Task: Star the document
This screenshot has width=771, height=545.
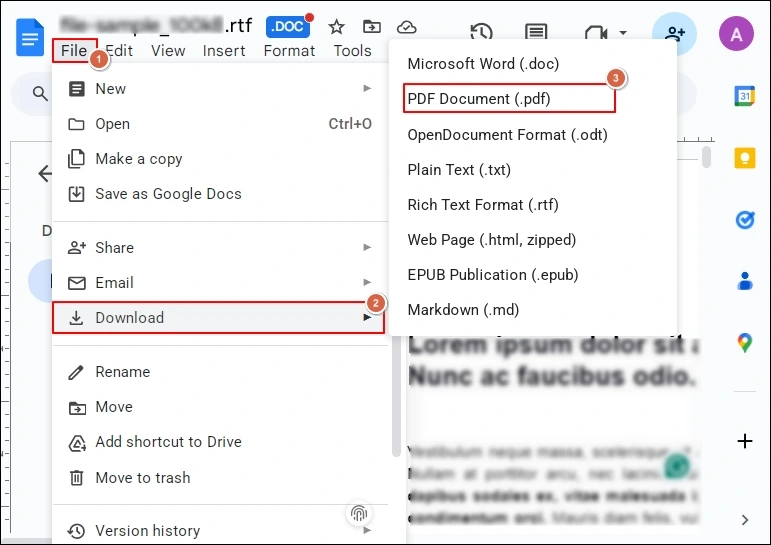Action: [x=336, y=27]
